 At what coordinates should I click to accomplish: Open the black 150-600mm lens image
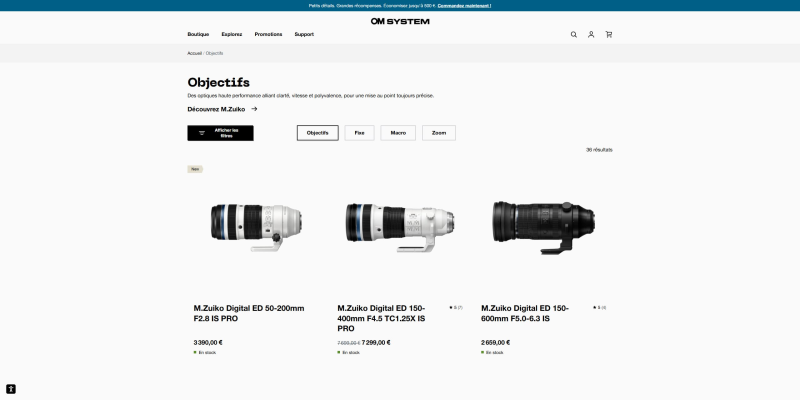point(544,228)
